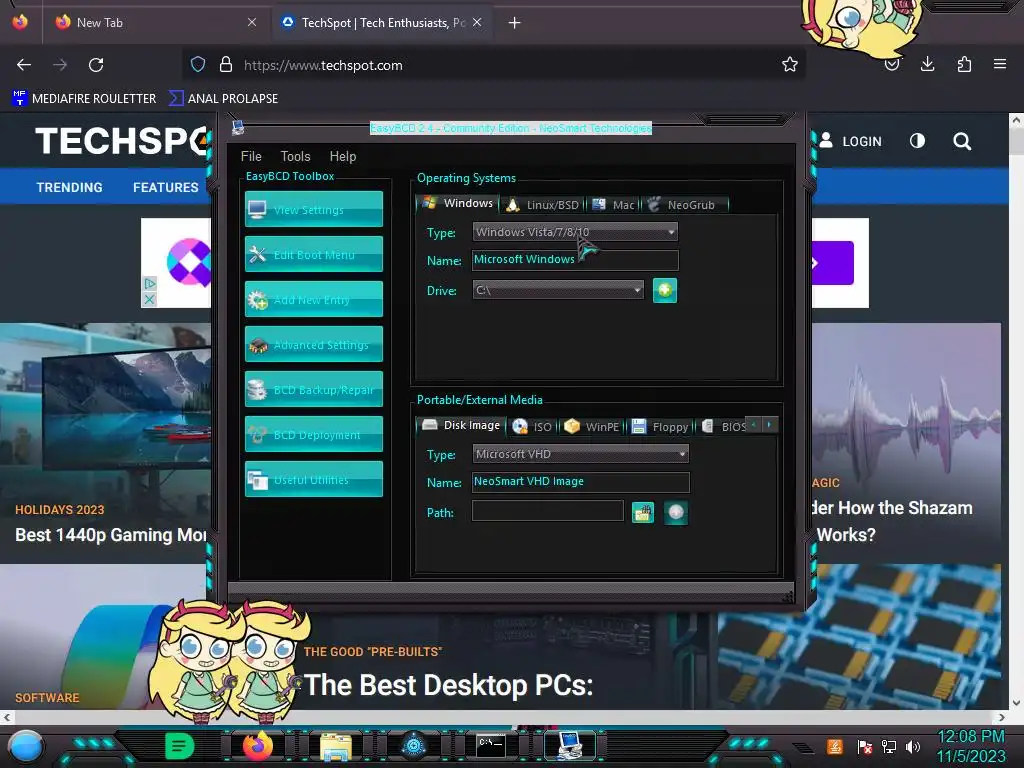Image resolution: width=1024 pixels, height=768 pixels.
Task: Switch to the Linux/BSD tab
Action: tap(543, 204)
